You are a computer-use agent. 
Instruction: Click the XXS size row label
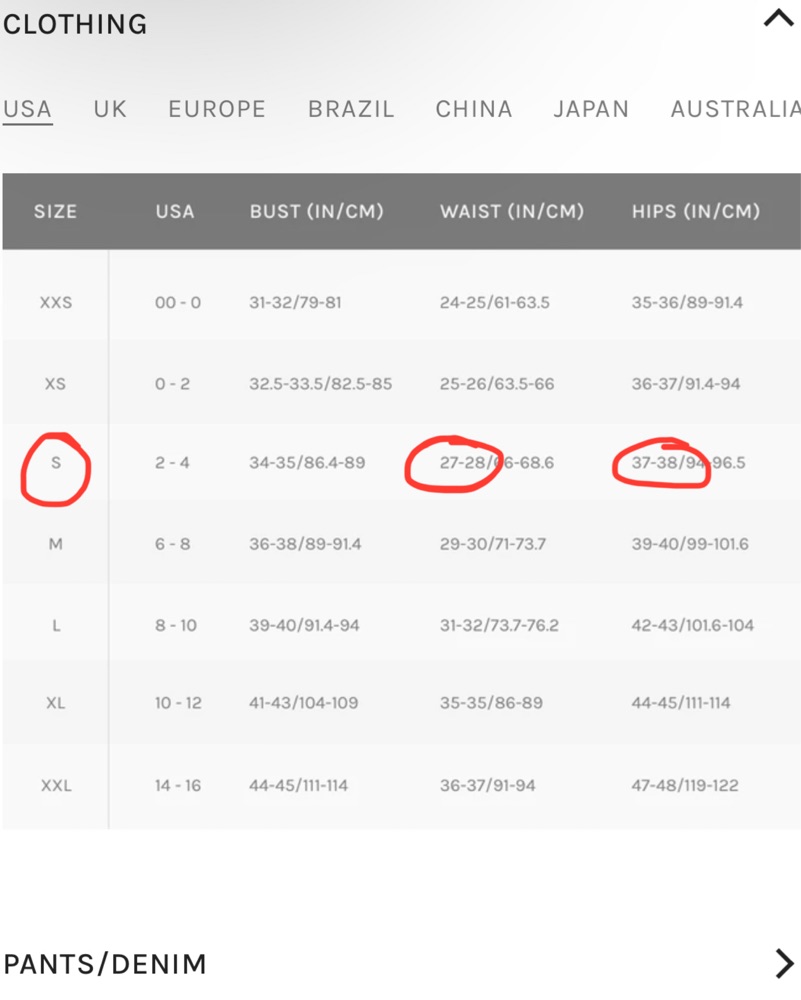56,302
